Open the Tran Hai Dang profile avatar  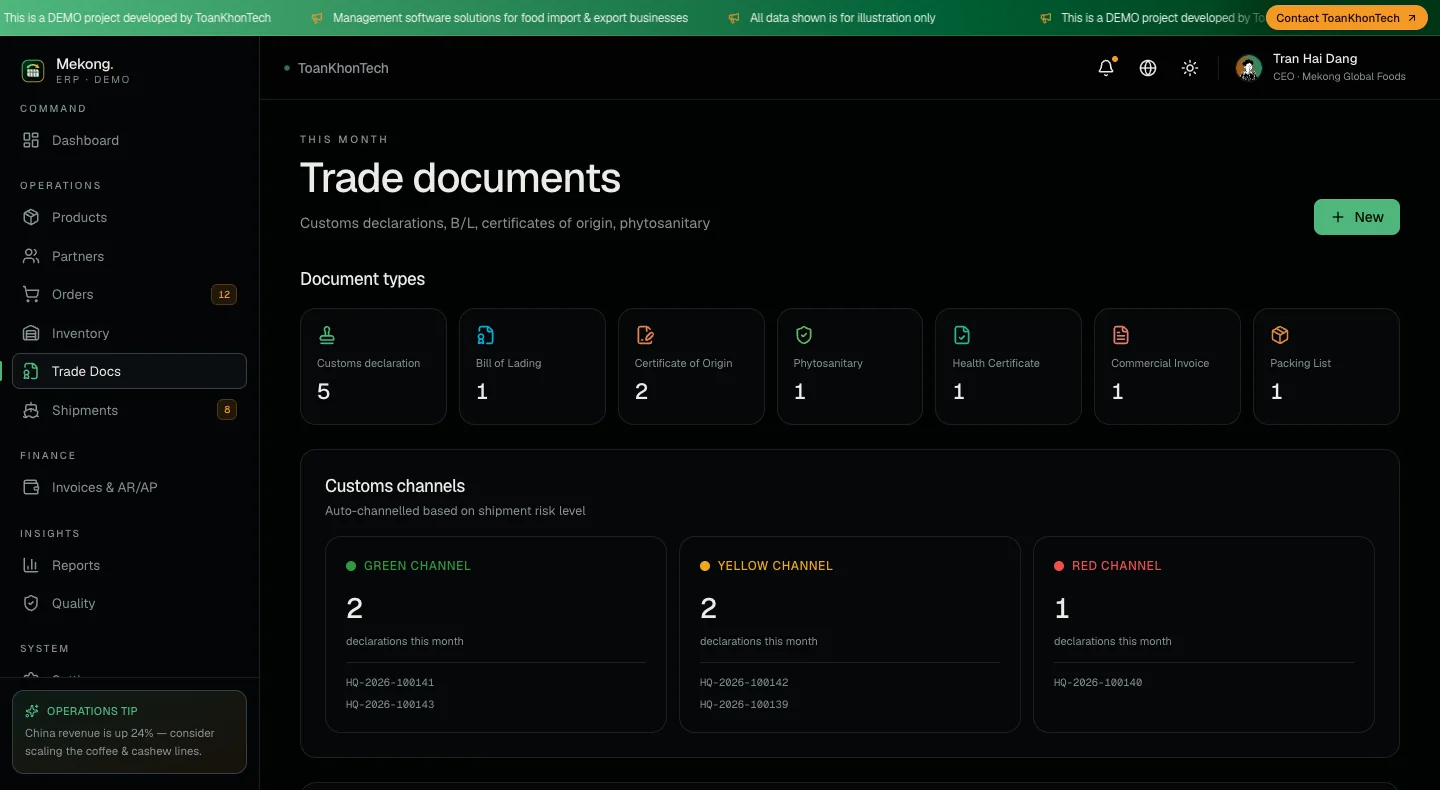pyautogui.click(x=1248, y=68)
